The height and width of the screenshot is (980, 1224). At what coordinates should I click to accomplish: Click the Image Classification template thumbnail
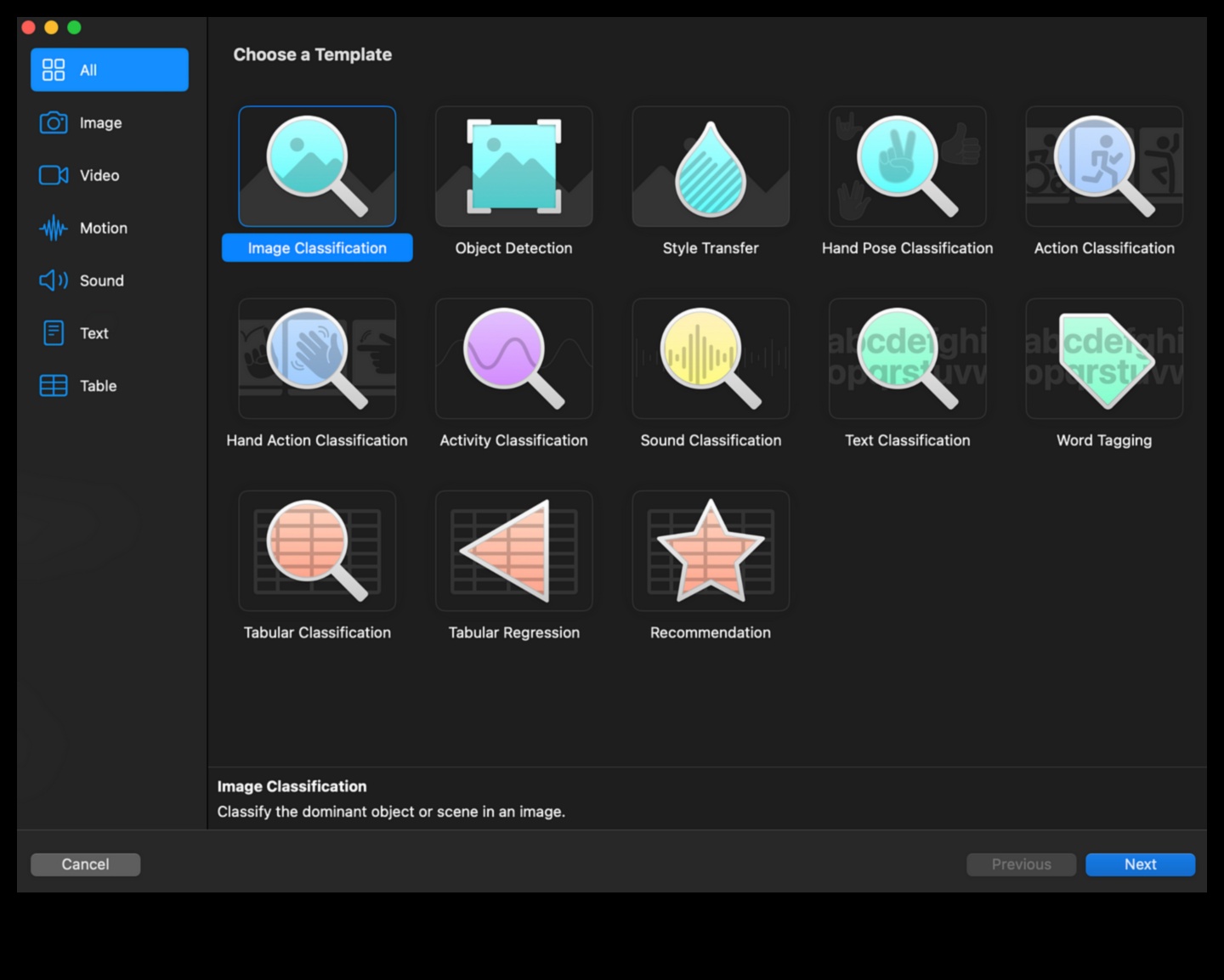coord(317,167)
